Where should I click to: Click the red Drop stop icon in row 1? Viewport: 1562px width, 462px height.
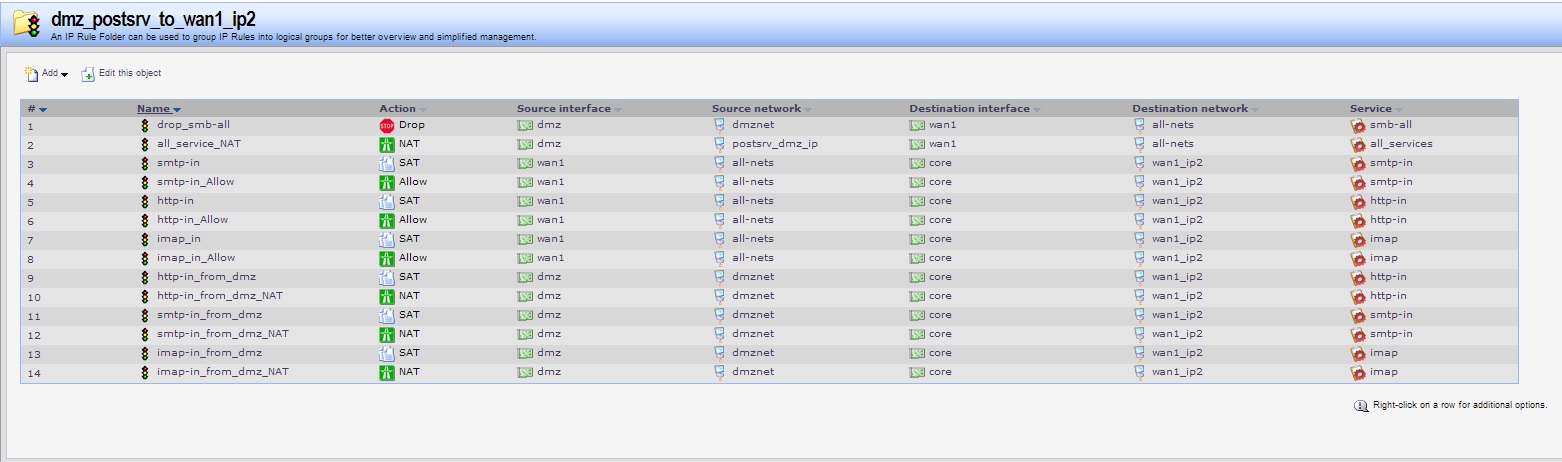(x=387, y=126)
